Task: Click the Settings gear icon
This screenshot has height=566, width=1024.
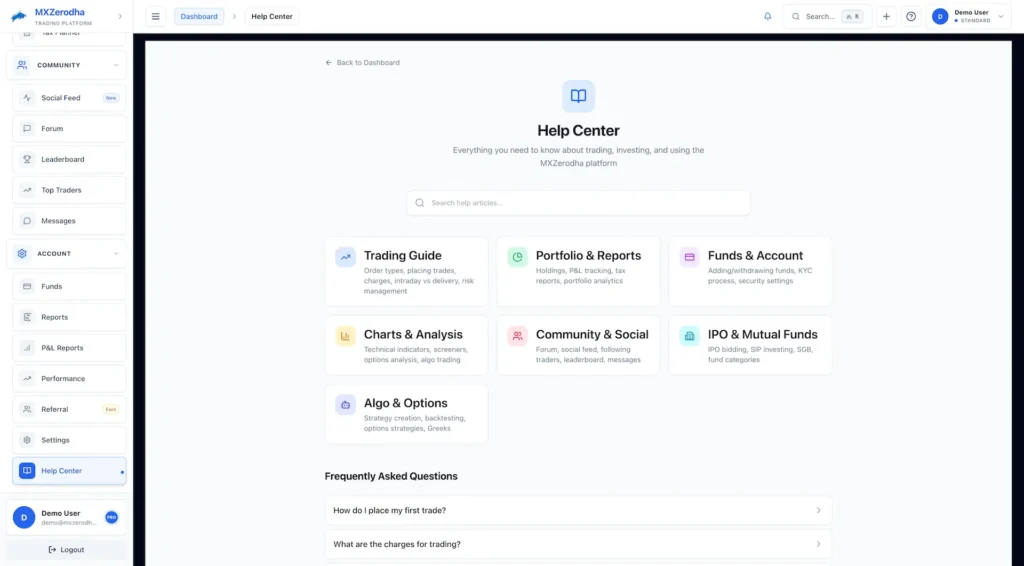Action: point(27,439)
